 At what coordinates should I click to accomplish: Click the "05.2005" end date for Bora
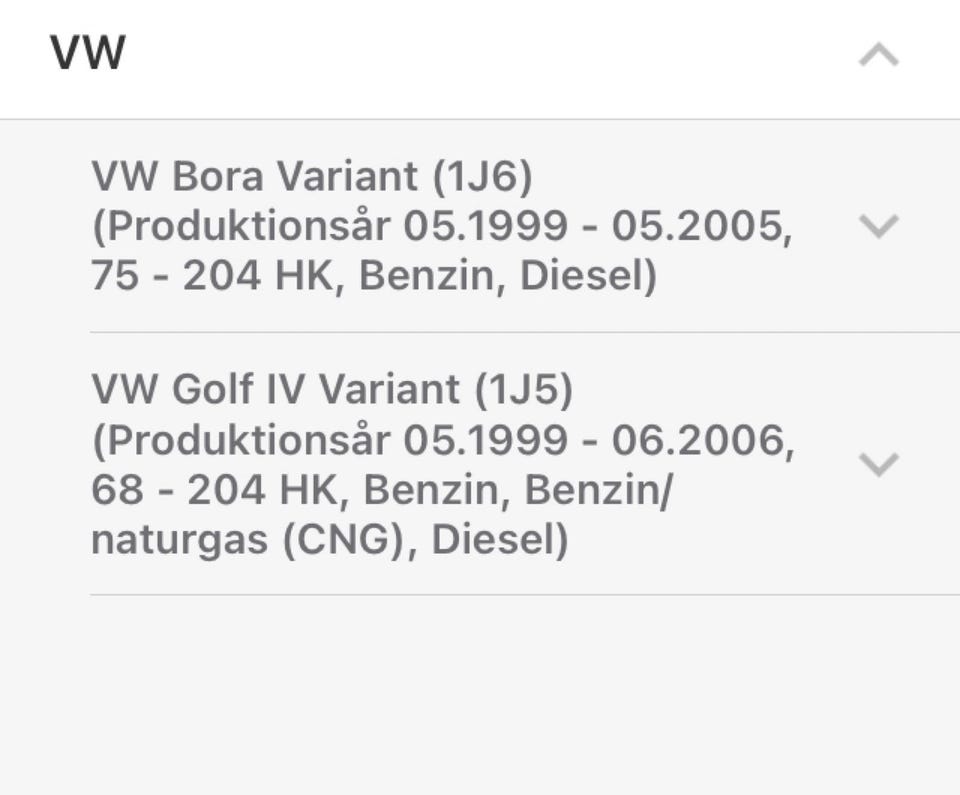(x=702, y=227)
